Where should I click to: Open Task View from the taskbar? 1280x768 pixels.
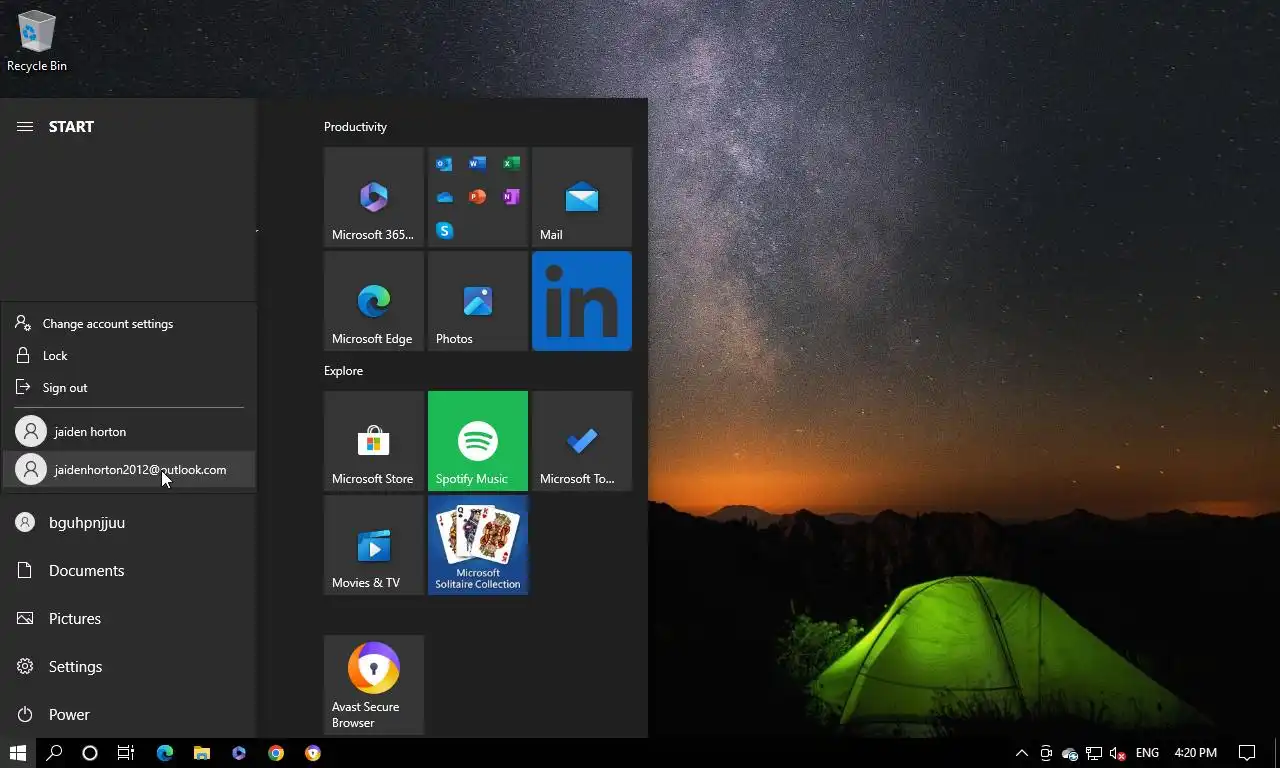pyautogui.click(x=126, y=753)
